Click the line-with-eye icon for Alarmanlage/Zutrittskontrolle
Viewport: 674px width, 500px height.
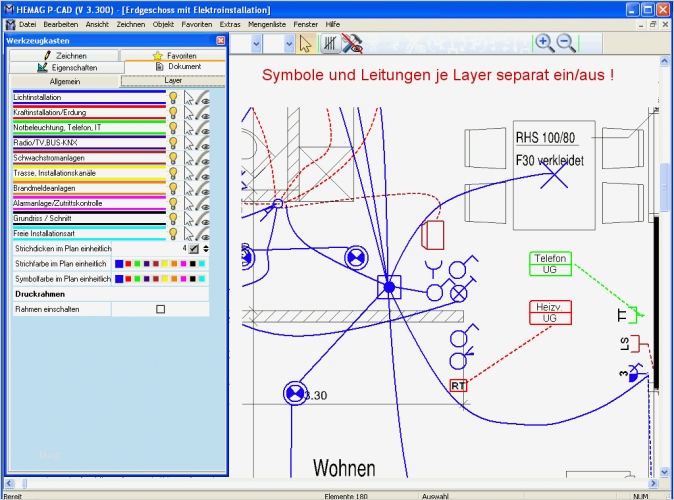pos(202,204)
